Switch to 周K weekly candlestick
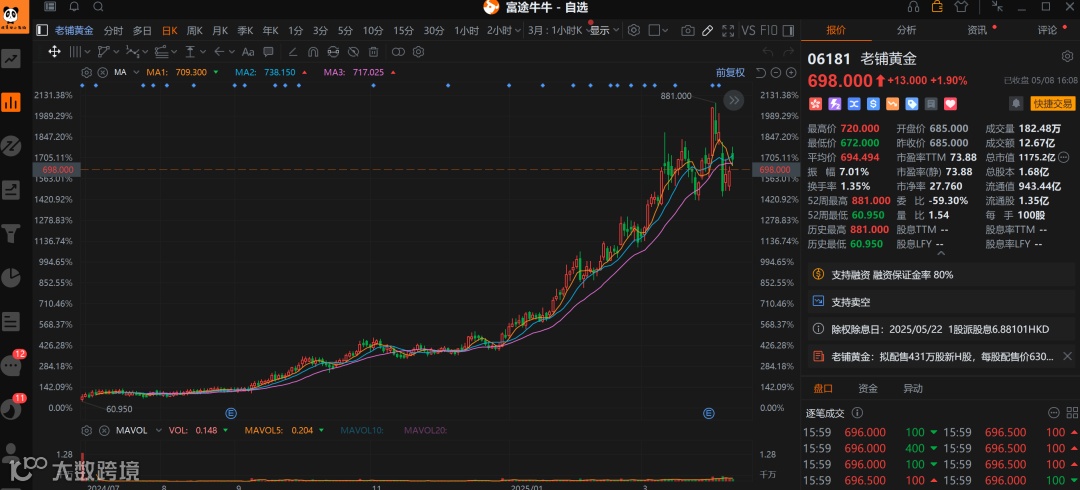The width and height of the screenshot is (1080, 490). 194,30
